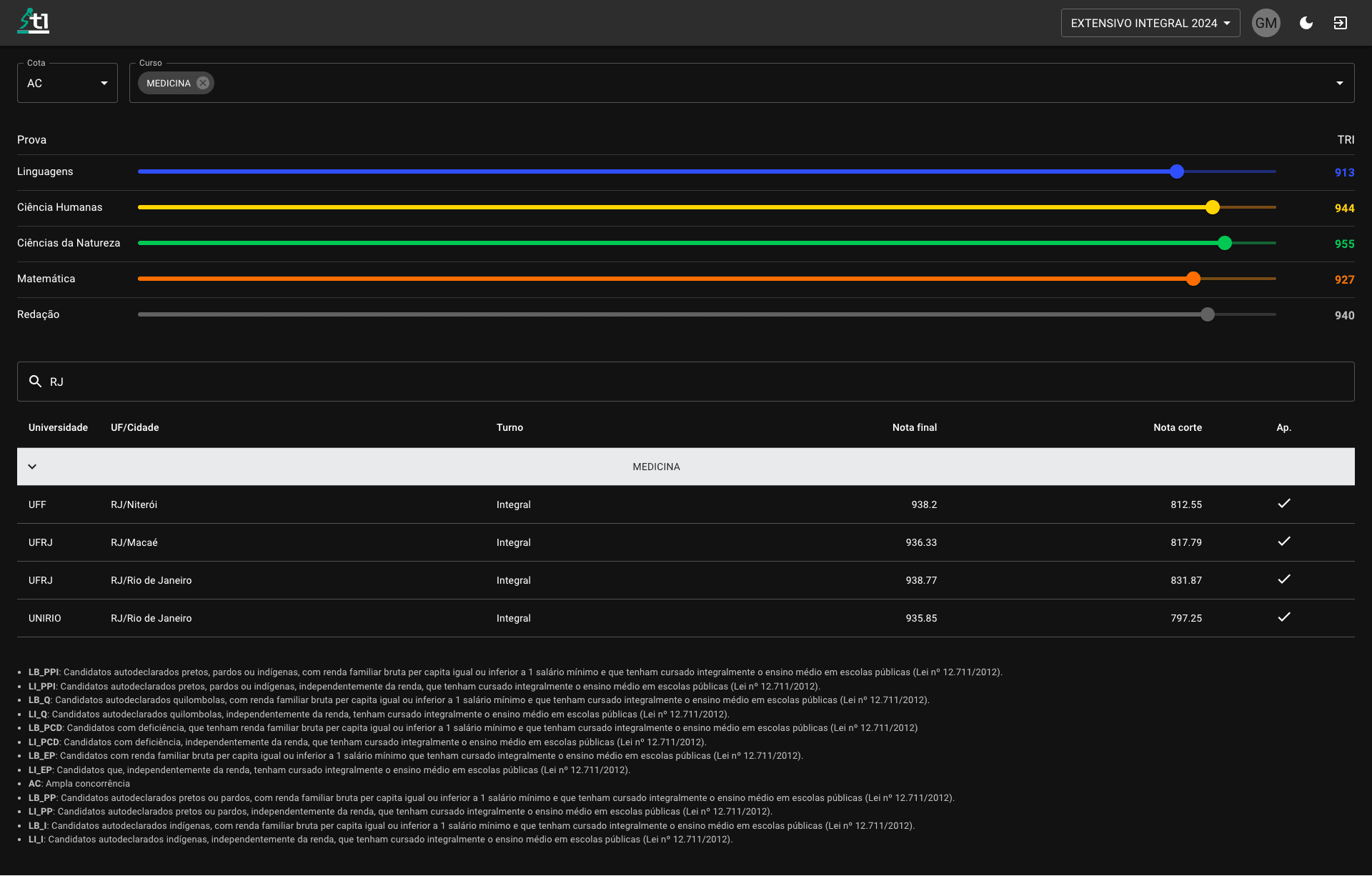
Task: Remove the MEDICINA course chip
Action: pos(203,83)
